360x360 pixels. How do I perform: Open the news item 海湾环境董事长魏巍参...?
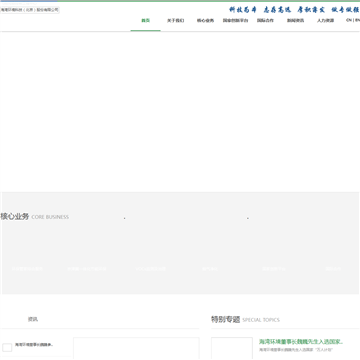coord(34,345)
